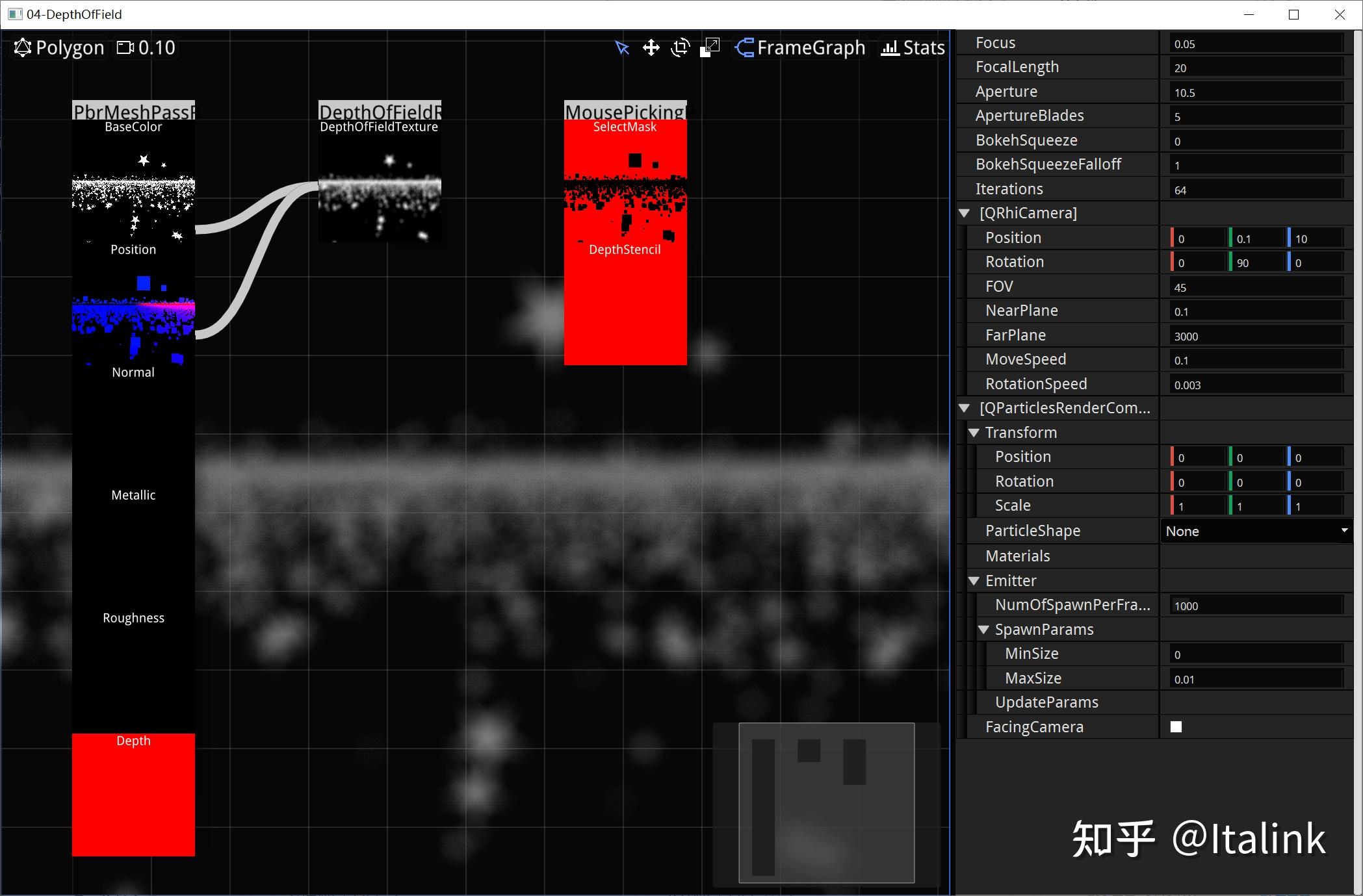Collapse the [QParticlesRenderCom... section

click(x=965, y=408)
